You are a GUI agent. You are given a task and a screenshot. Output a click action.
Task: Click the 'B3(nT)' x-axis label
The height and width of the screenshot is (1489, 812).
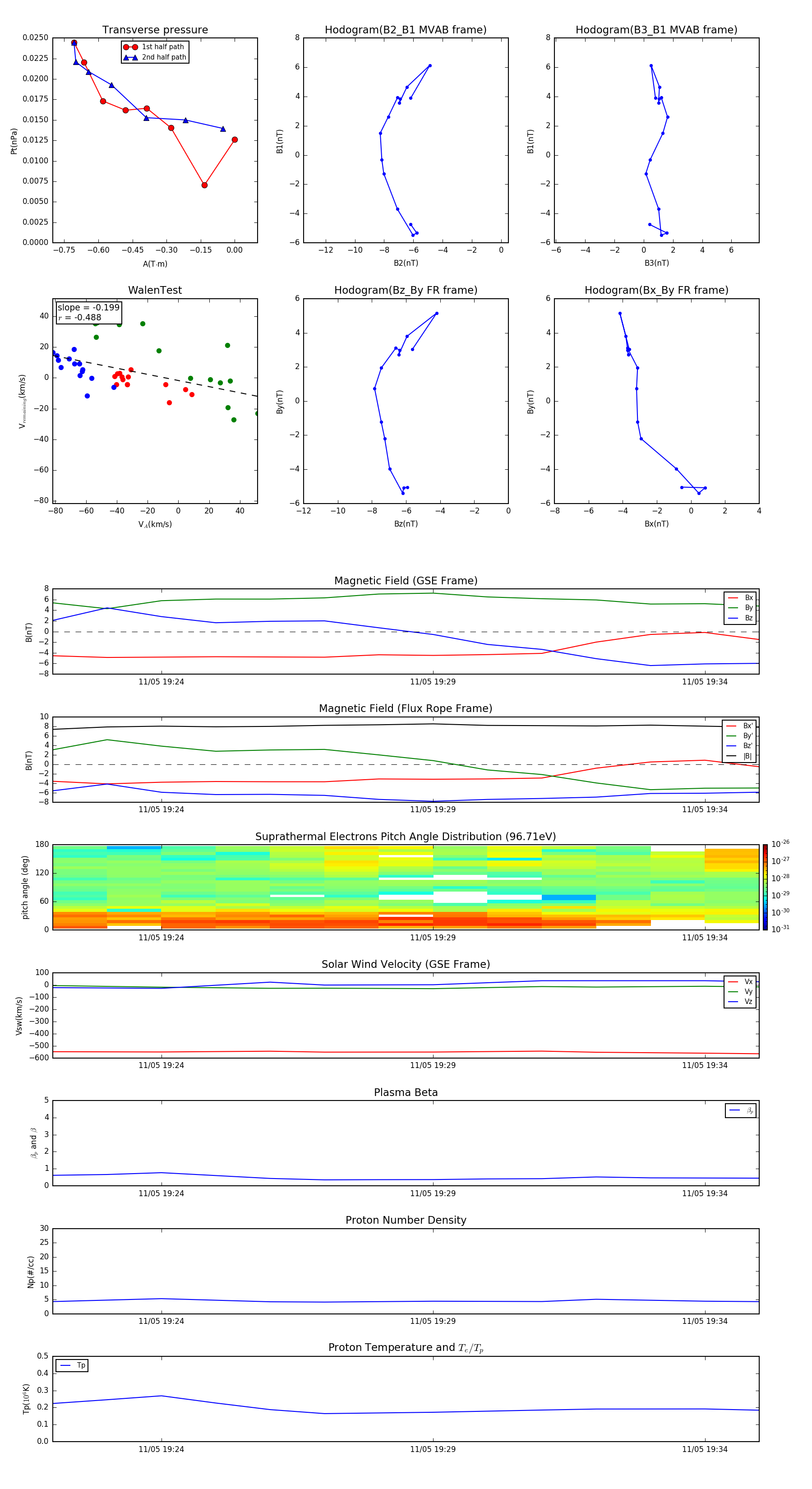pyautogui.click(x=656, y=263)
